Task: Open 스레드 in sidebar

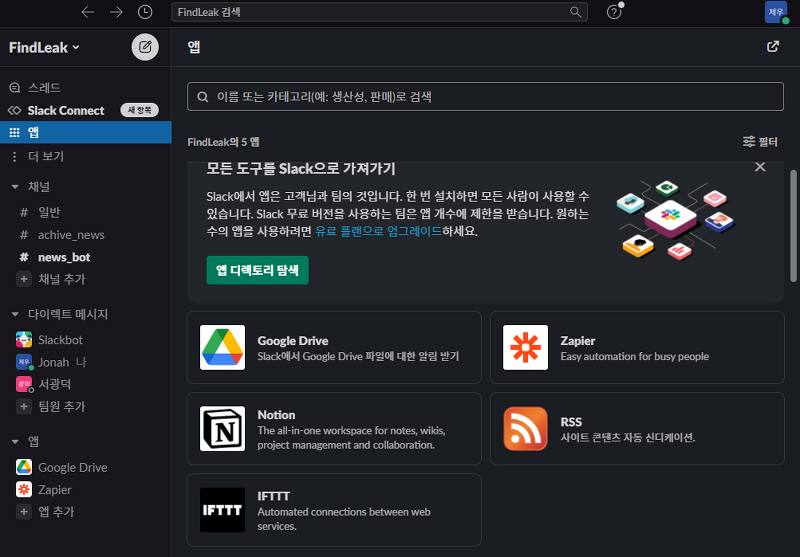Action: point(86,88)
